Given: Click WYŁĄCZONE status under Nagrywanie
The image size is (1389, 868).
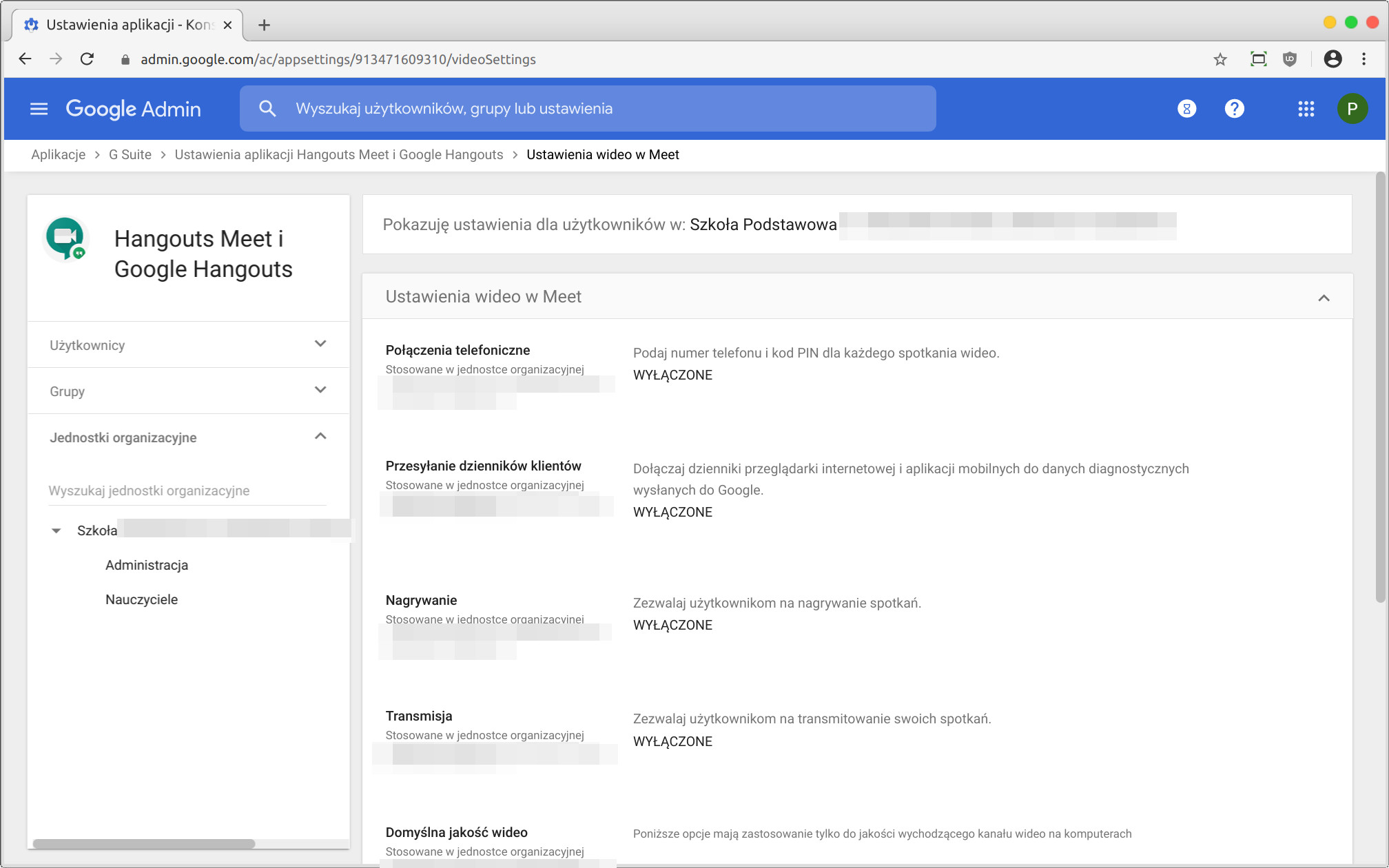Looking at the screenshot, I should 673,625.
